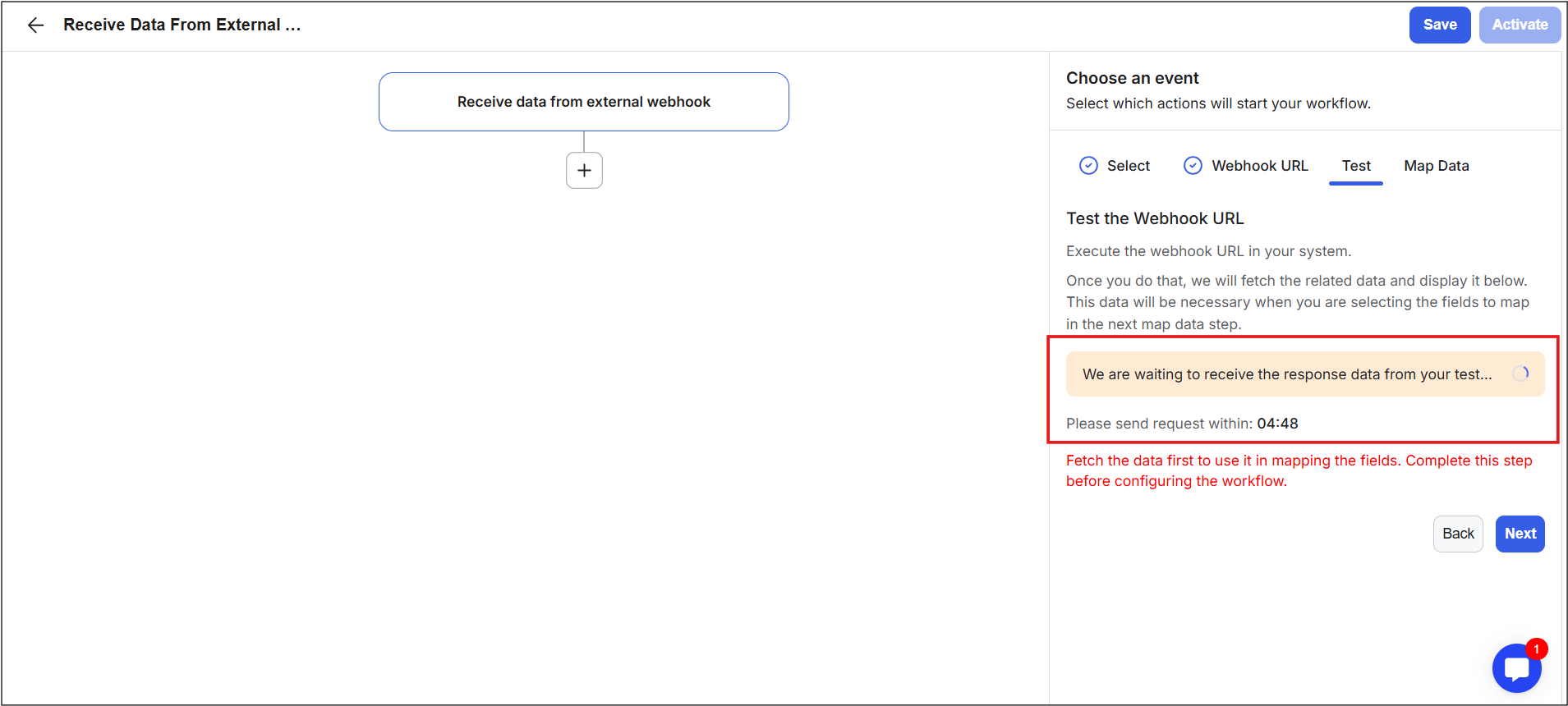
Task: Click the workflow title 'Receive Data From External'
Action: [182, 25]
